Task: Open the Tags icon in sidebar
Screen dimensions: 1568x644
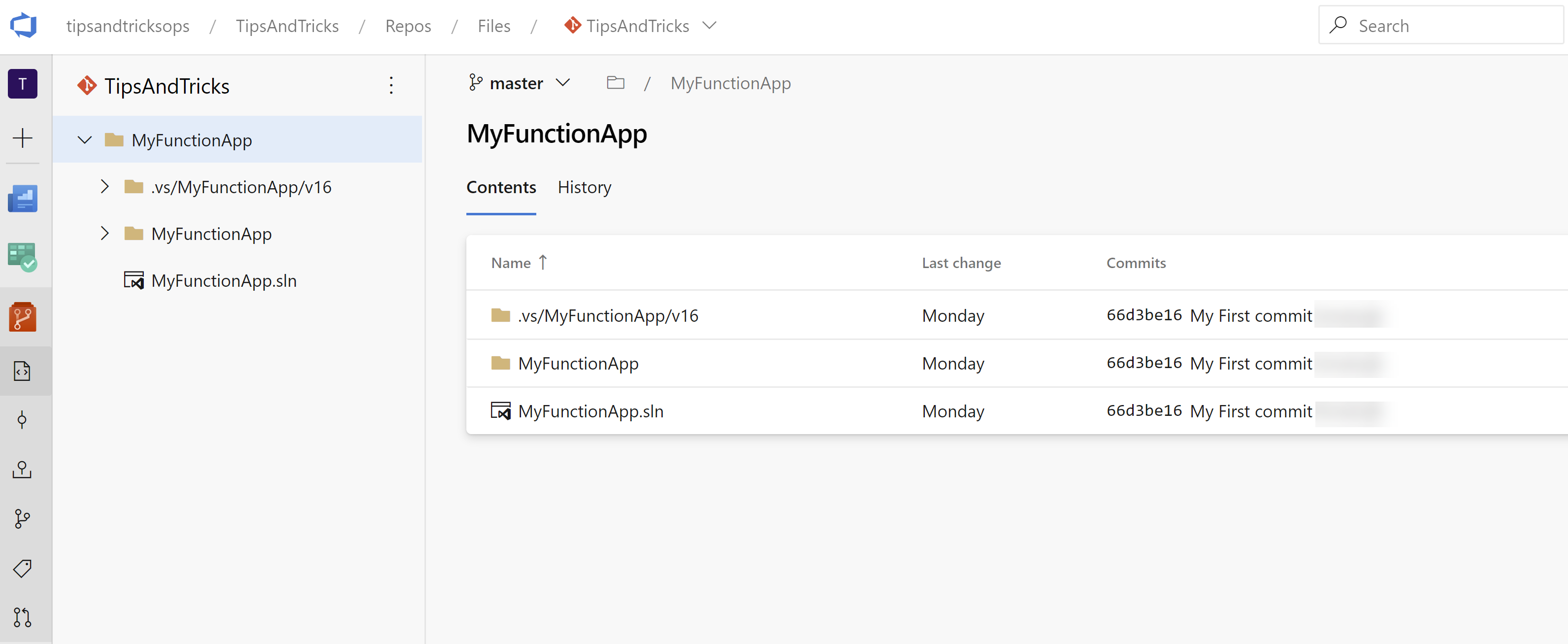Action: 23,568
